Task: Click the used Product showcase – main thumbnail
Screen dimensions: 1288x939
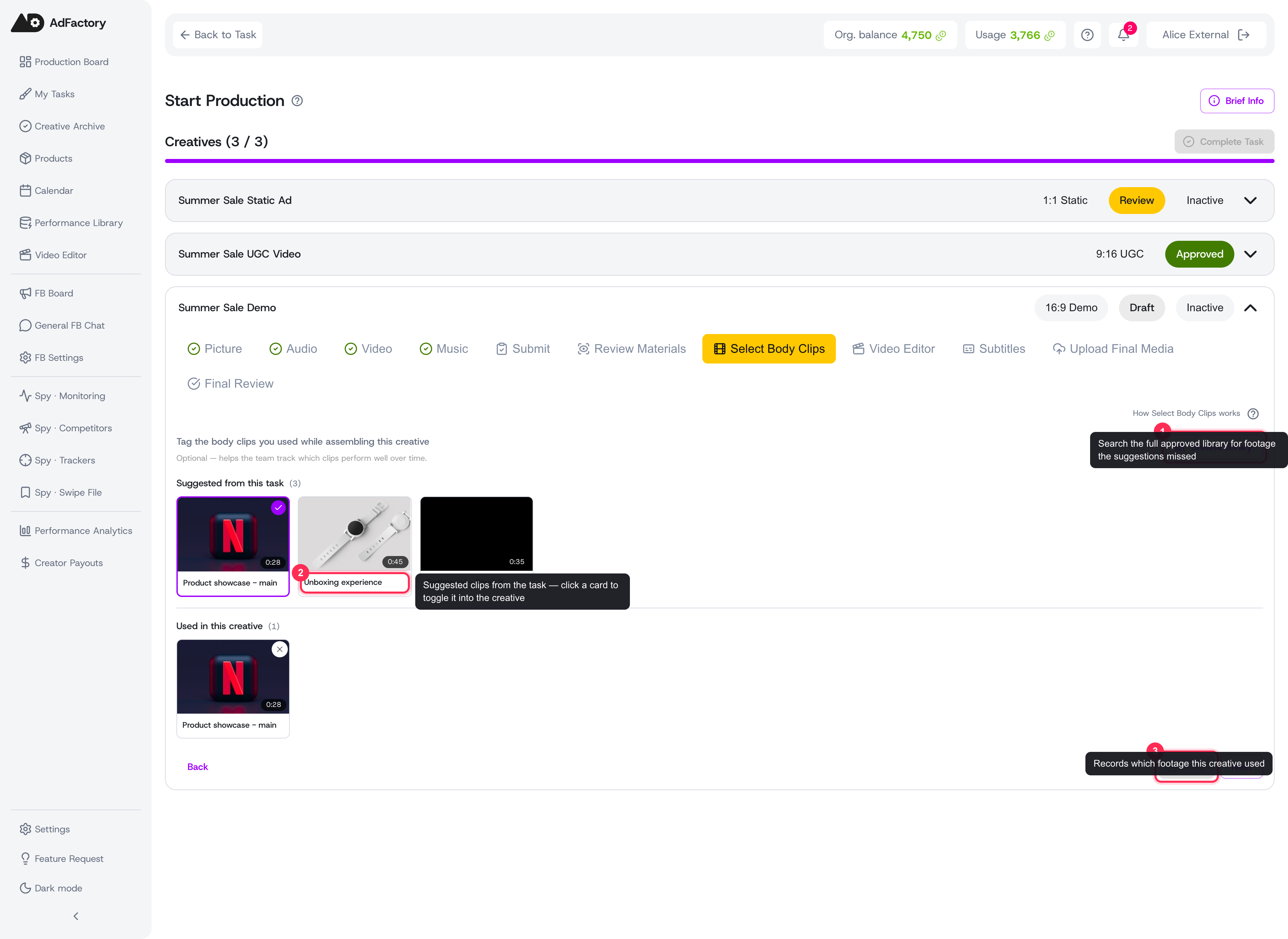Action: tap(233, 676)
